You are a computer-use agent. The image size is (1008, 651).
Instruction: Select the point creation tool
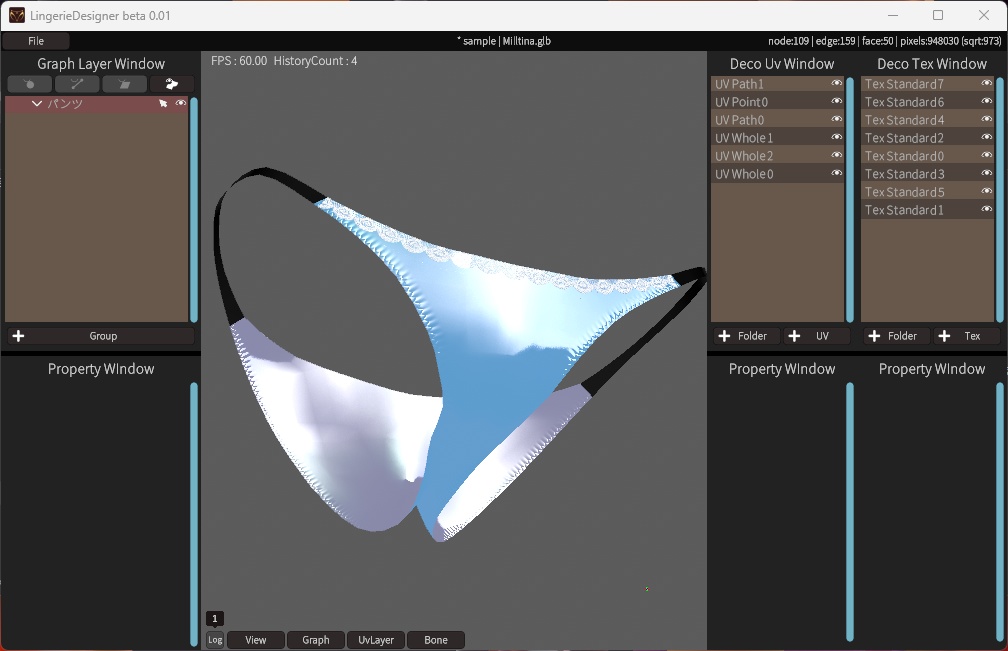pos(29,84)
